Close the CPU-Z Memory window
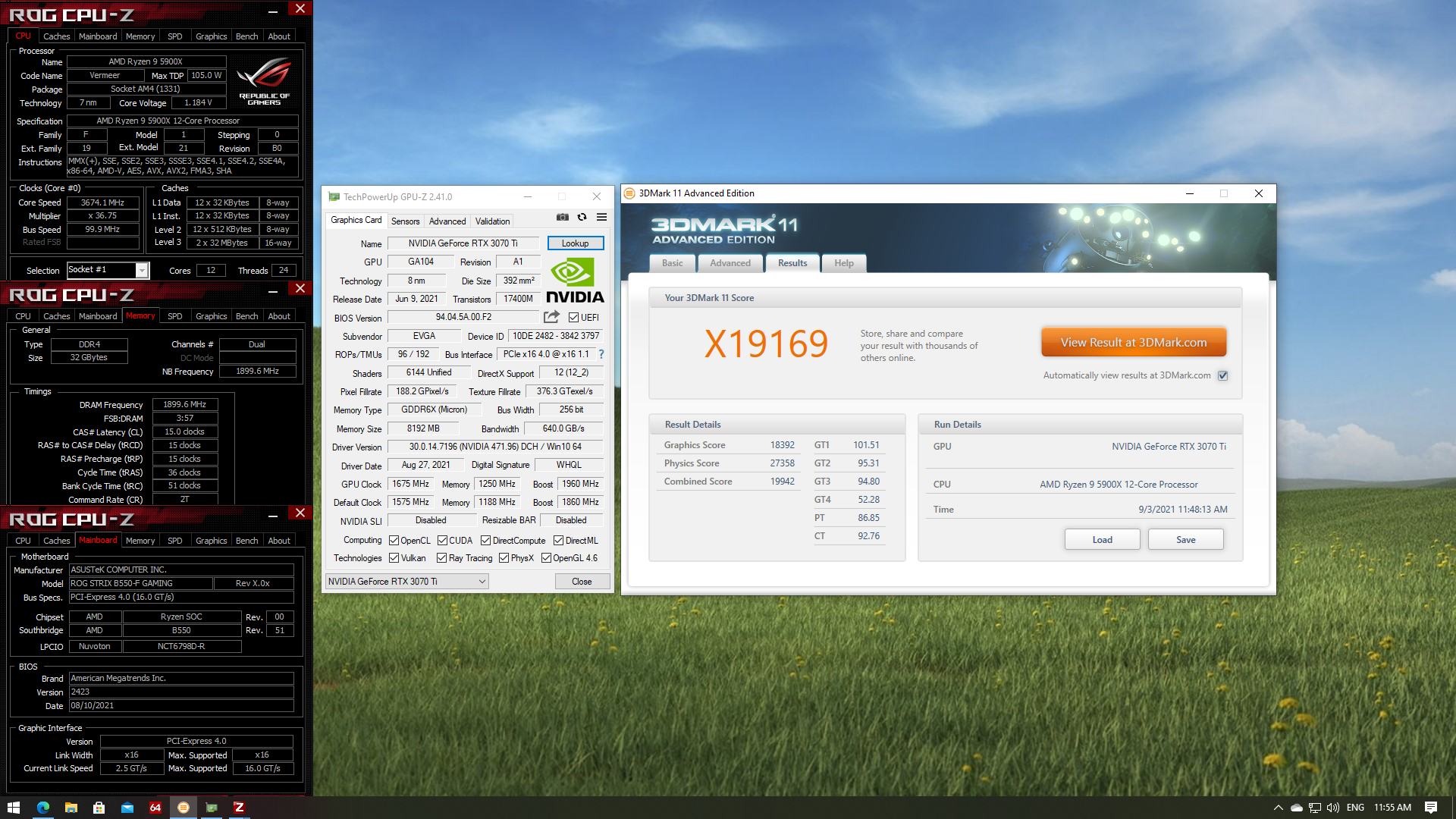Image resolution: width=1456 pixels, height=819 pixels. point(300,289)
